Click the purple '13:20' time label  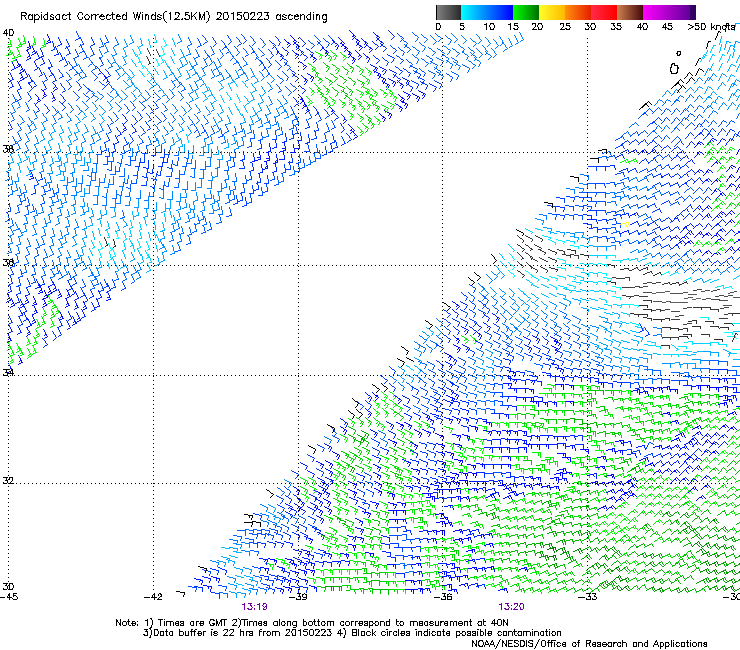click(x=511, y=607)
